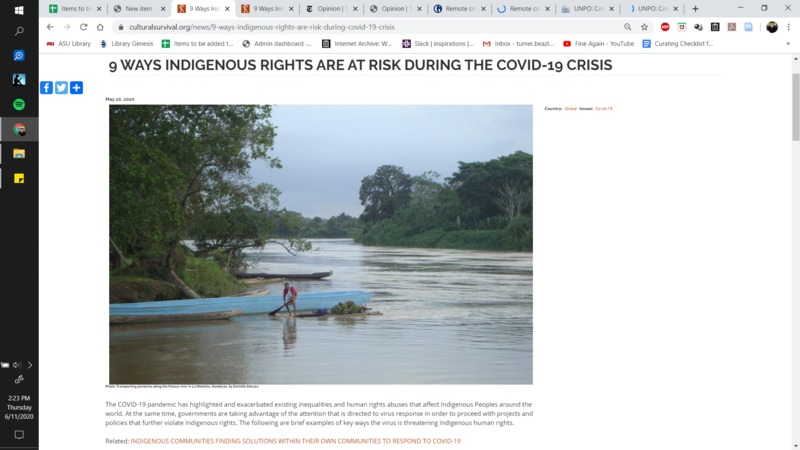800x450 pixels.
Task: Open the page zoom magnifier icon
Action: click(628, 27)
